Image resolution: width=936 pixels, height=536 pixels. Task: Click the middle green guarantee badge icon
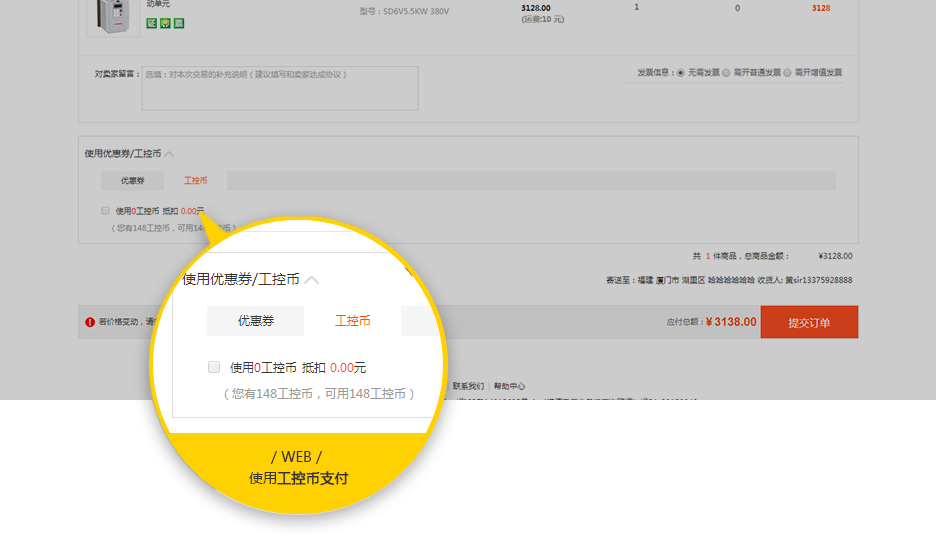[x=165, y=23]
